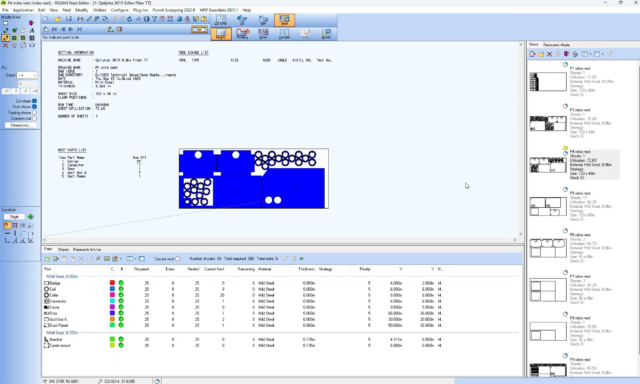Click the Blocks mode button
The image size is (640, 384).
(x=327, y=34)
